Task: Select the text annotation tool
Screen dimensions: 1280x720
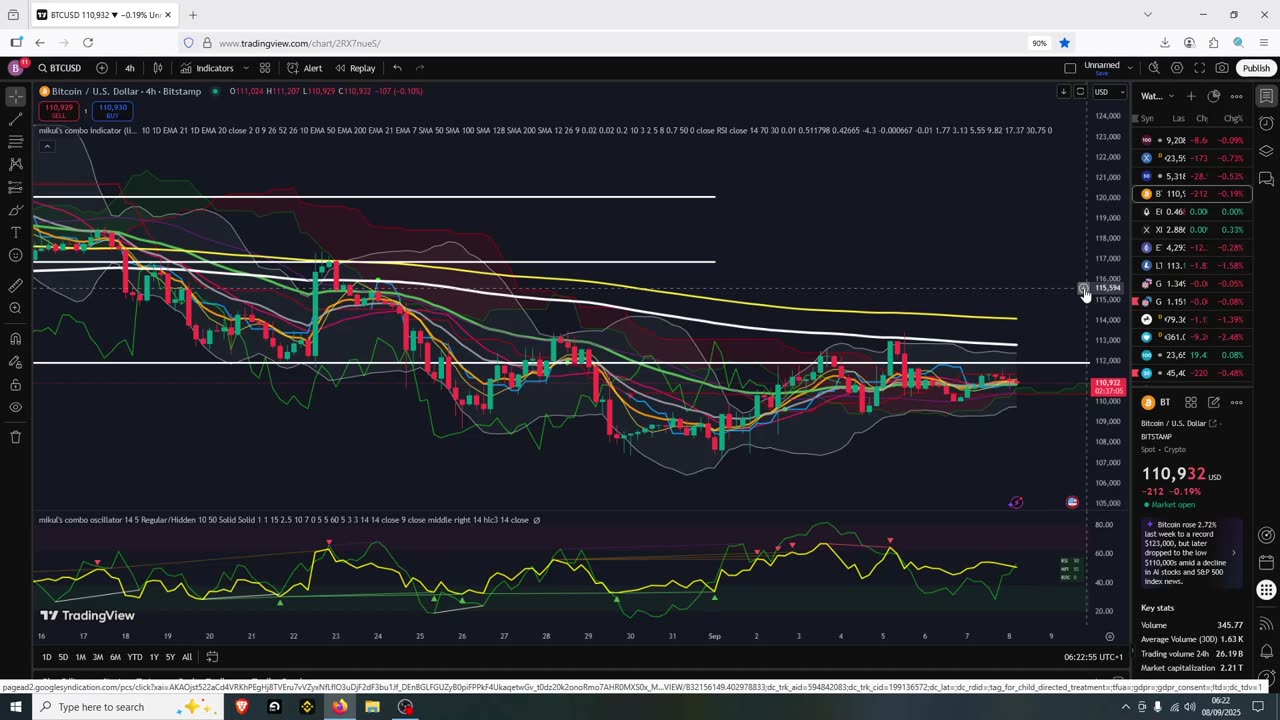Action: tap(16, 232)
